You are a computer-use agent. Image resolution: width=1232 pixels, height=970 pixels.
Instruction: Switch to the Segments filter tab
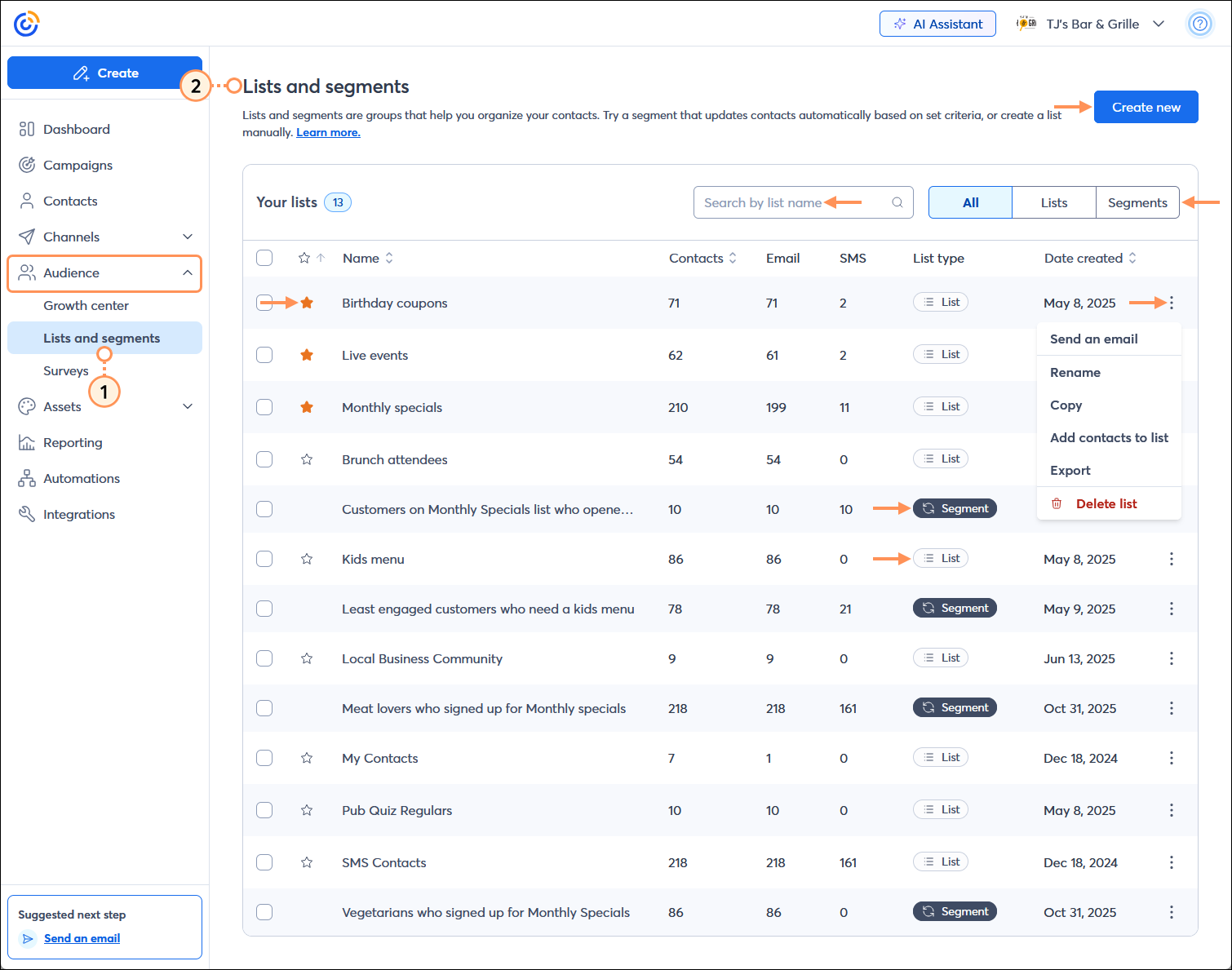pos(1137,202)
